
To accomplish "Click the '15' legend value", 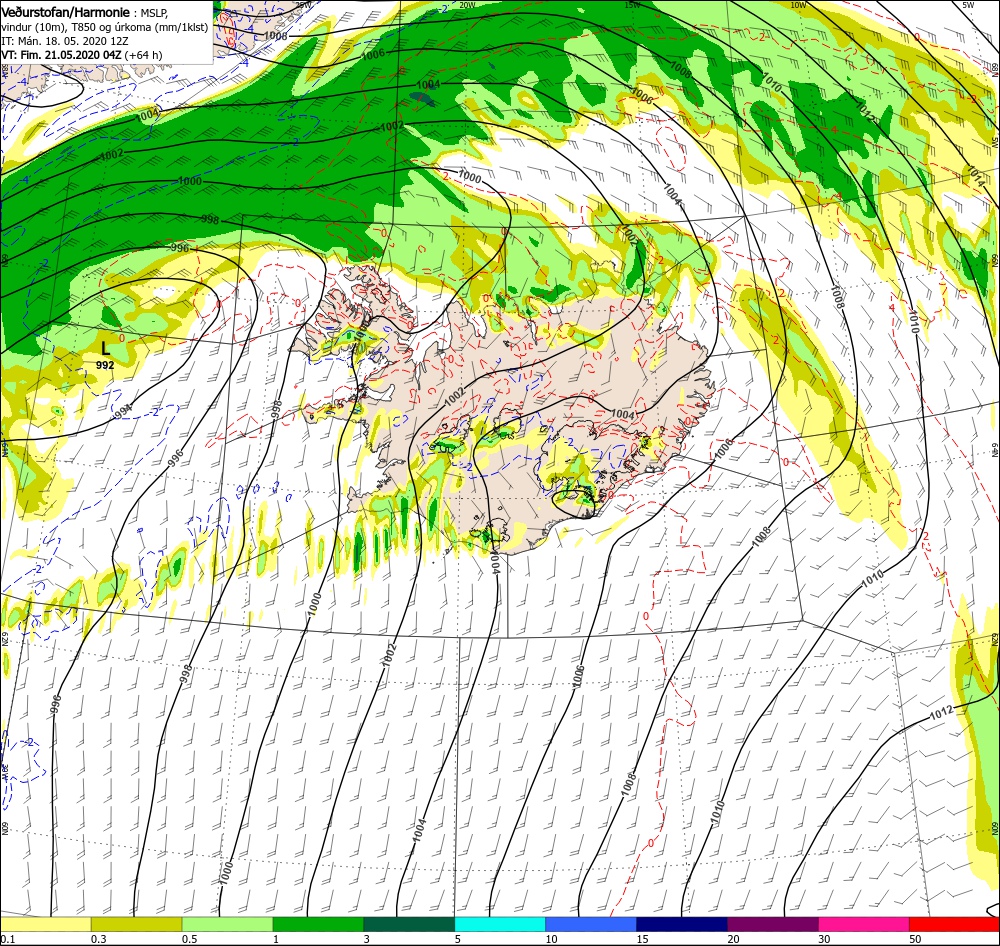I will coord(642,939).
